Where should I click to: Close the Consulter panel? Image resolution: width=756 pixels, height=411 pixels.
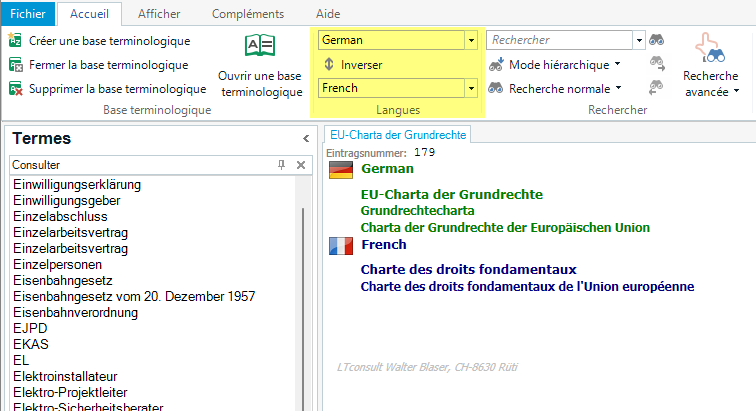(301, 165)
